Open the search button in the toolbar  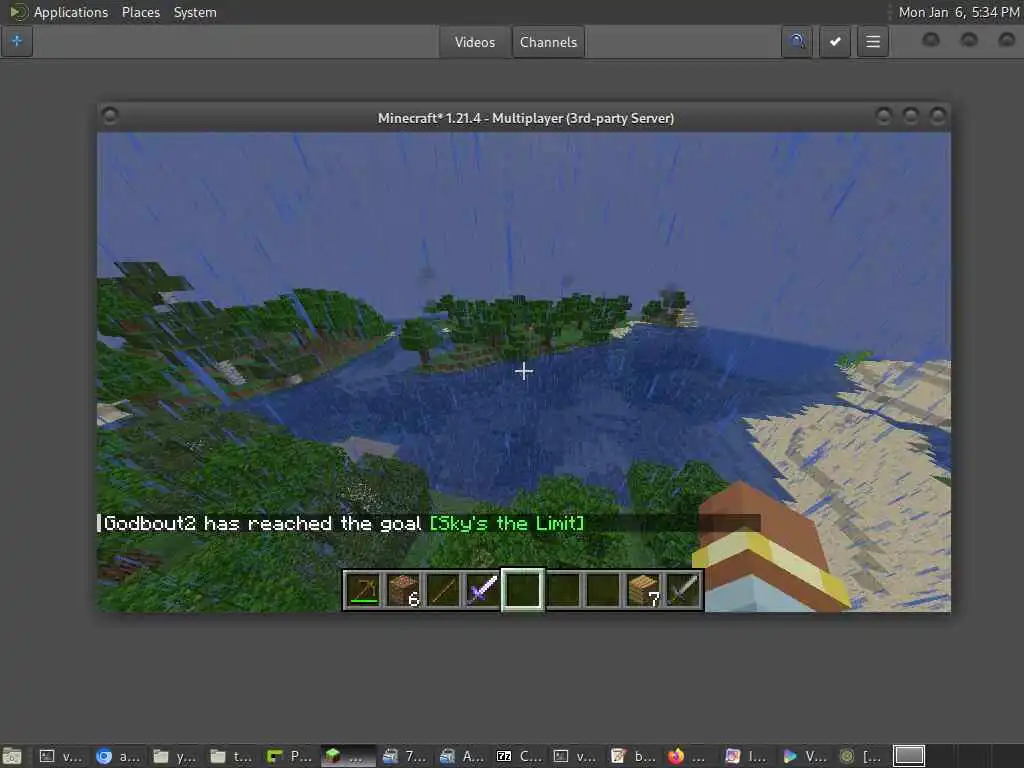[797, 41]
